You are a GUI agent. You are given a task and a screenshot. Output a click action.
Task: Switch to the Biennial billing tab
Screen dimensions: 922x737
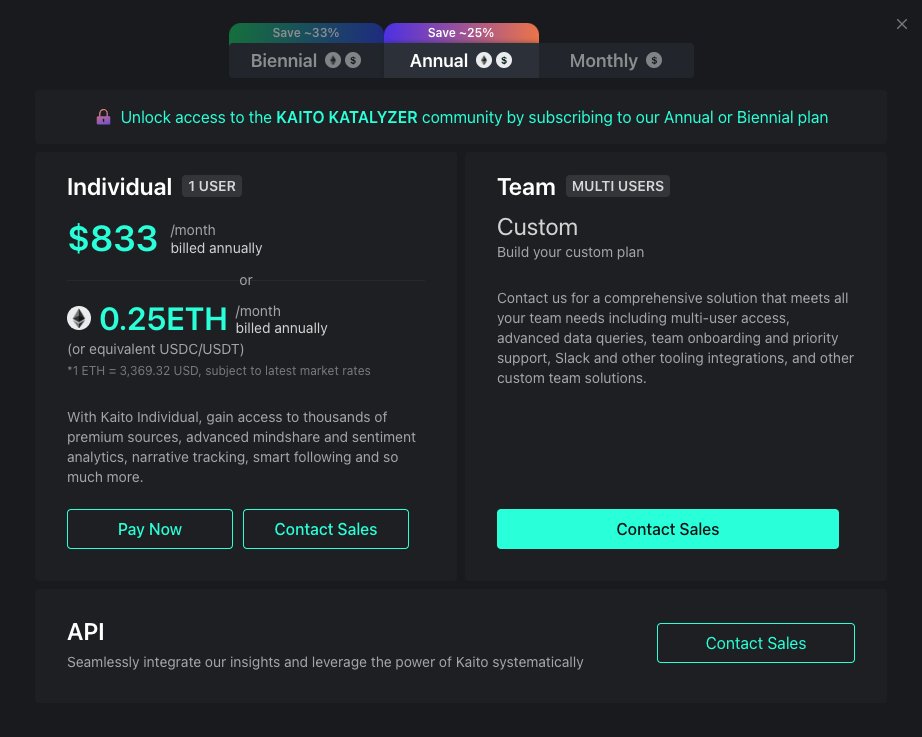tap(306, 61)
